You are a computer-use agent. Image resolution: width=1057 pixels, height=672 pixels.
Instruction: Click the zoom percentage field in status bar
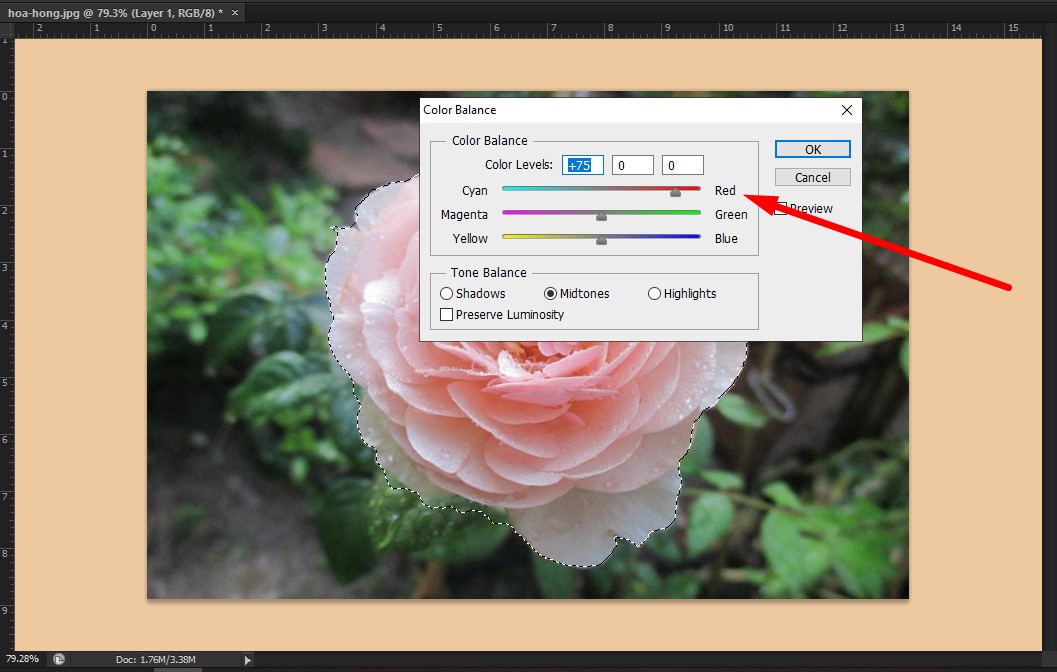point(22,659)
